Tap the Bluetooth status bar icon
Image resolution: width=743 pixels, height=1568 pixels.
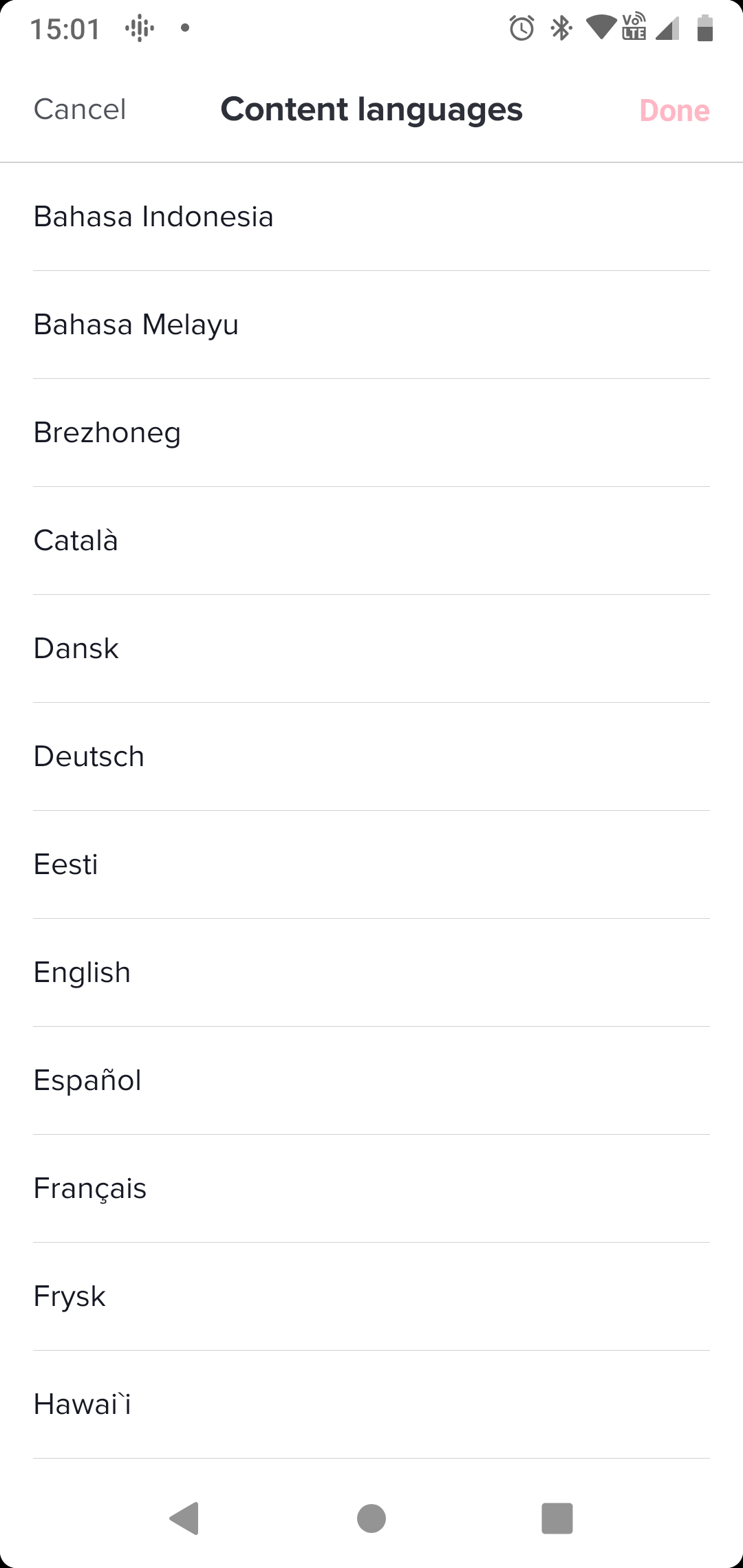(561, 28)
